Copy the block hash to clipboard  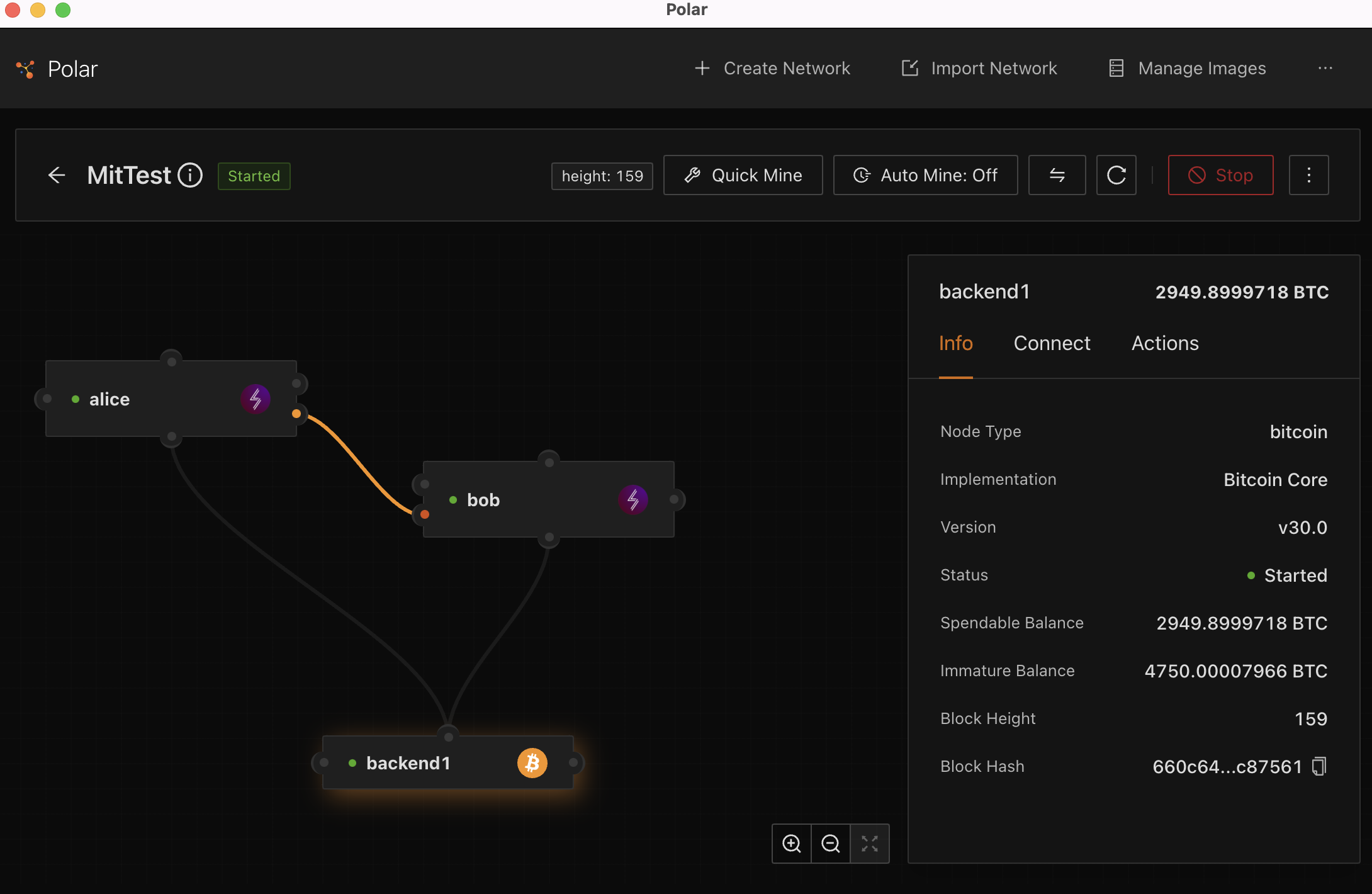pyautogui.click(x=1319, y=766)
